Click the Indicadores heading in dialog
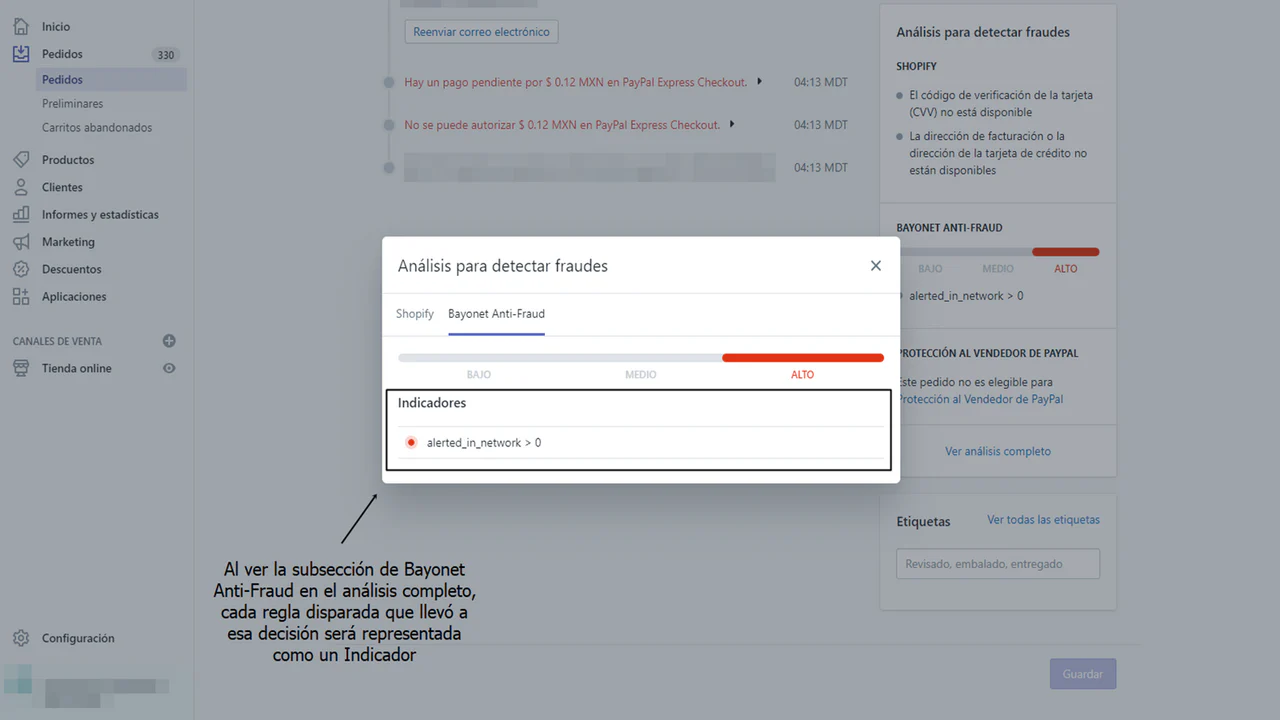This screenshot has width=1280, height=720. coord(432,403)
